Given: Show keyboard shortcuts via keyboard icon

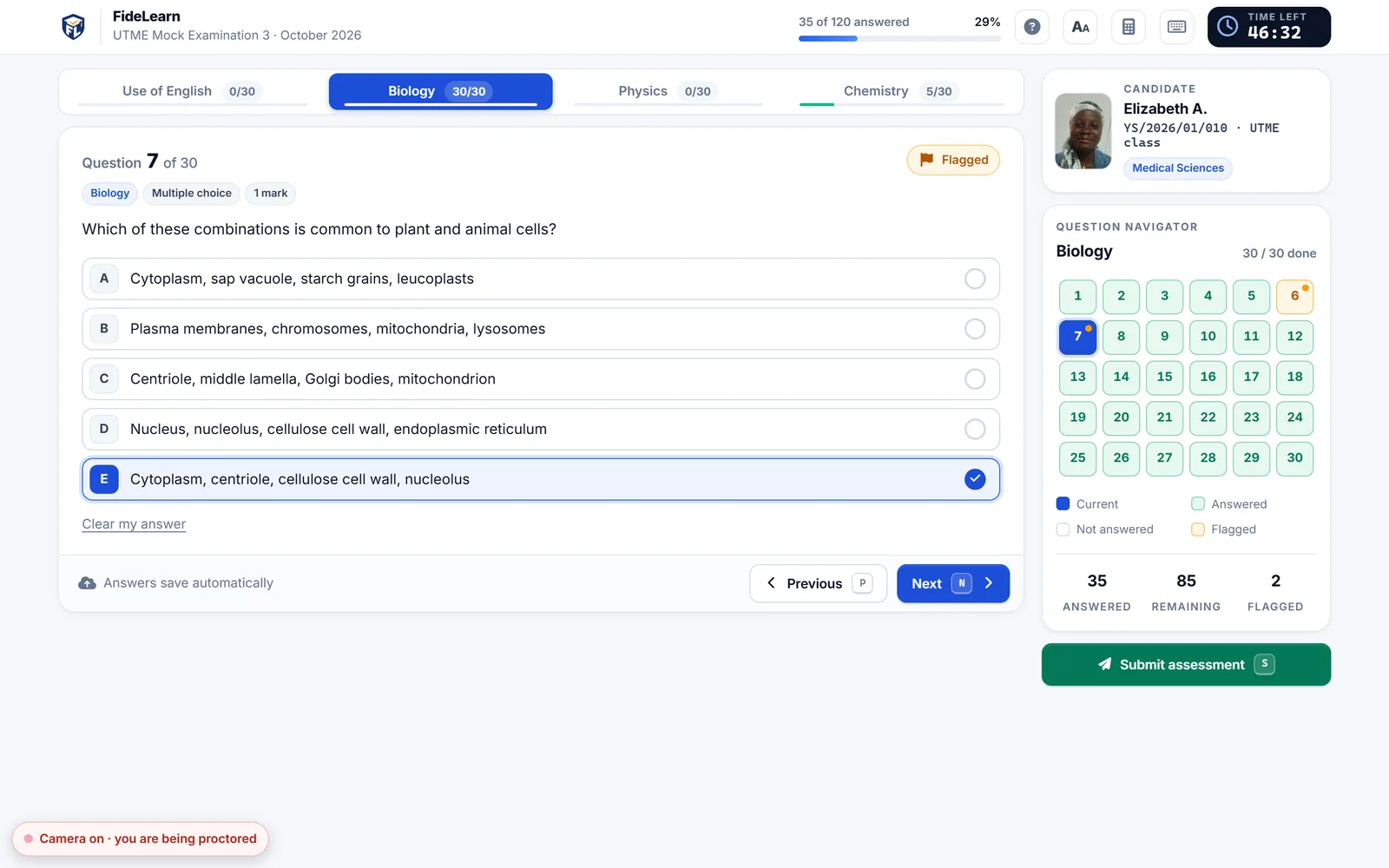Looking at the screenshot, I should pyautogui.click(x=1177, y=27).
